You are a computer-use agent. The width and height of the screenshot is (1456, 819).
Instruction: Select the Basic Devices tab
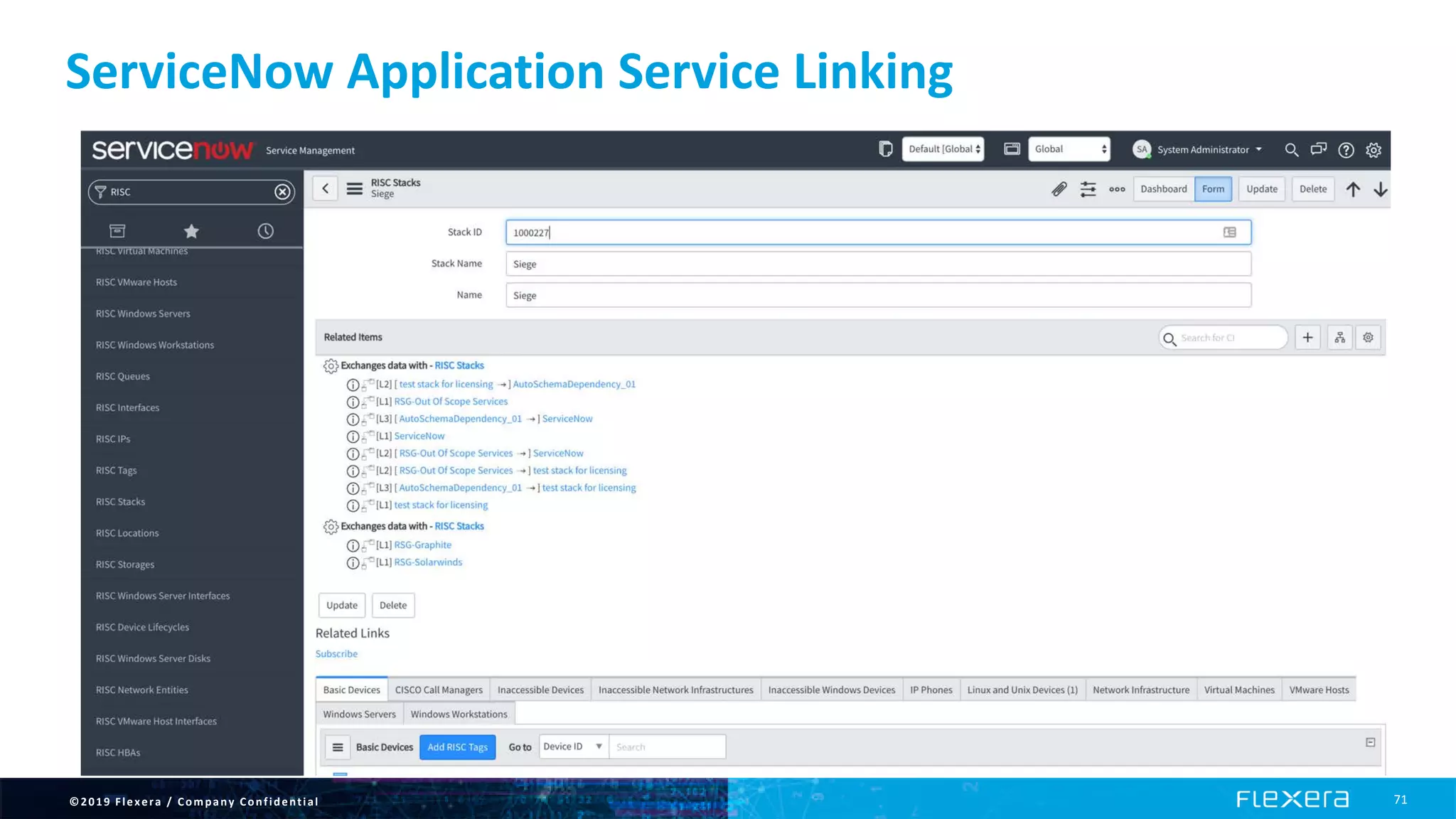(352, 690)
